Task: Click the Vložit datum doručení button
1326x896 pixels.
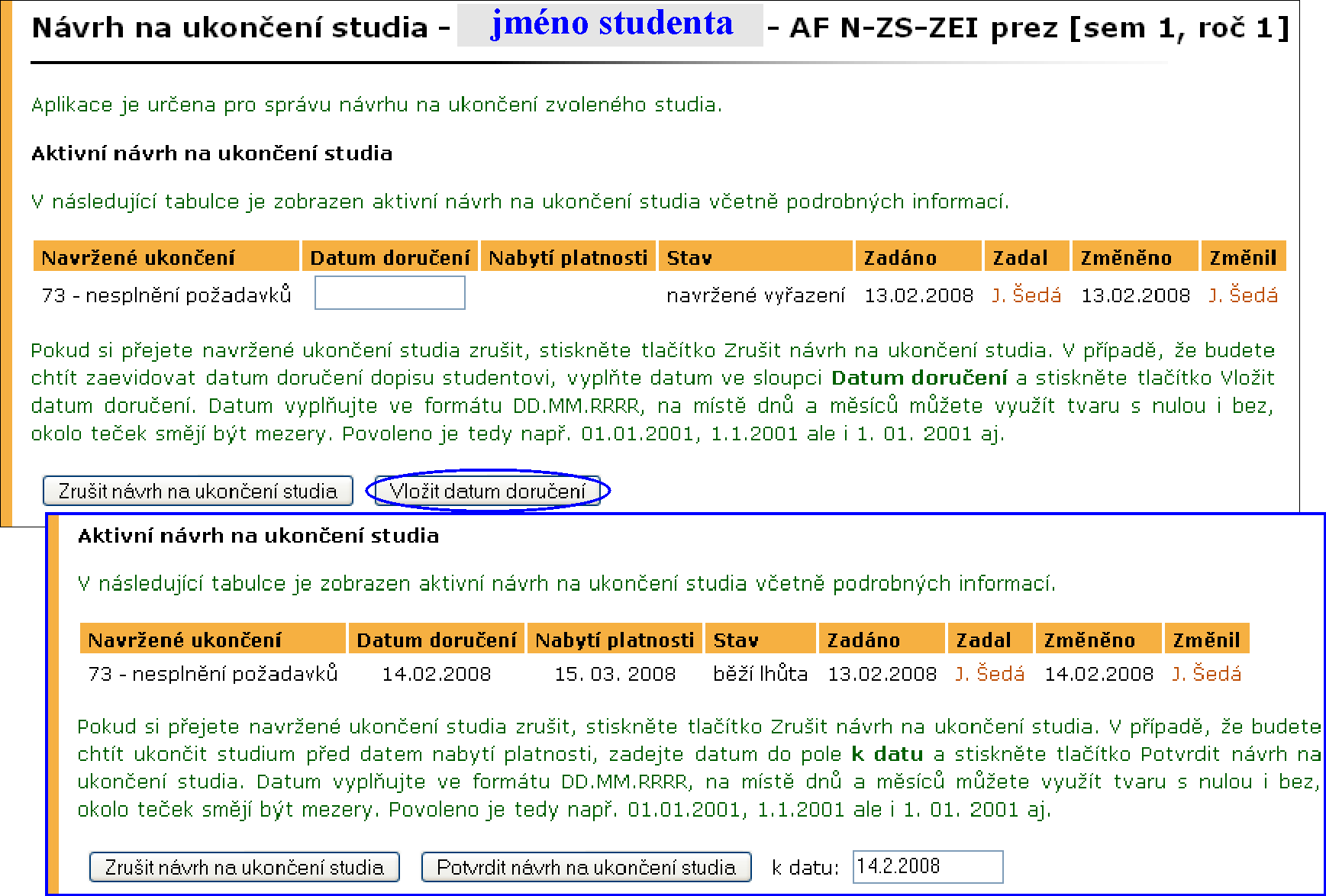Action: [x=488, y=491]
